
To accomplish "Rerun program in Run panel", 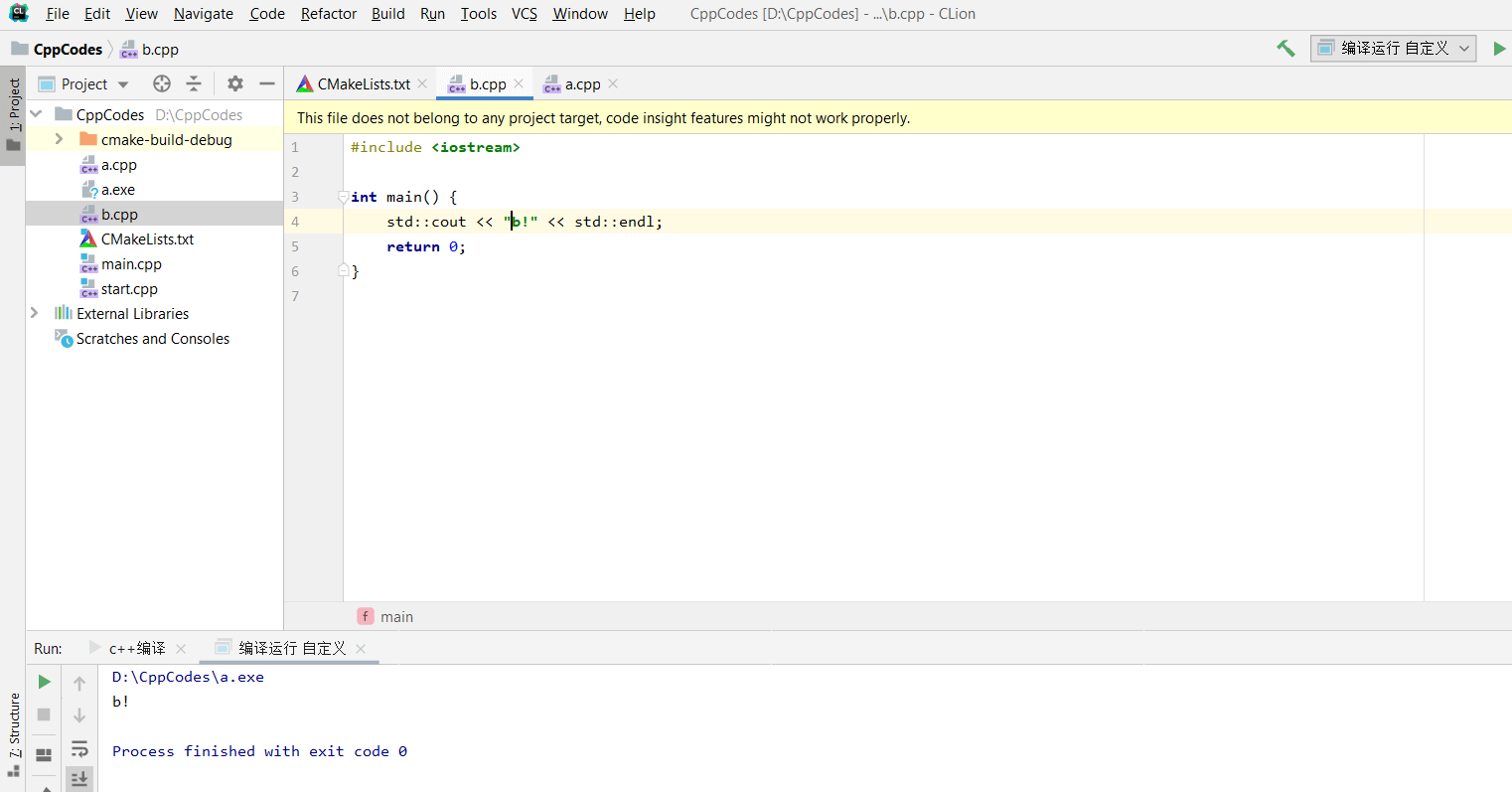I will click(x=44, y=682).
